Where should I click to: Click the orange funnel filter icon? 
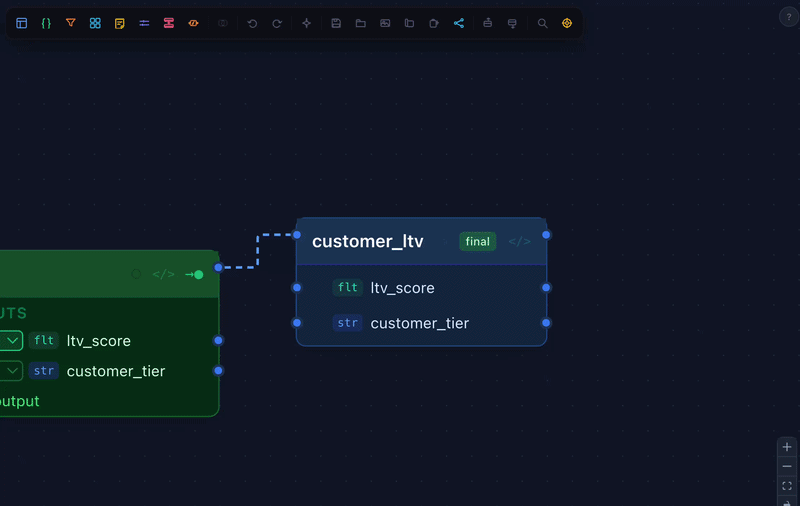70,23
